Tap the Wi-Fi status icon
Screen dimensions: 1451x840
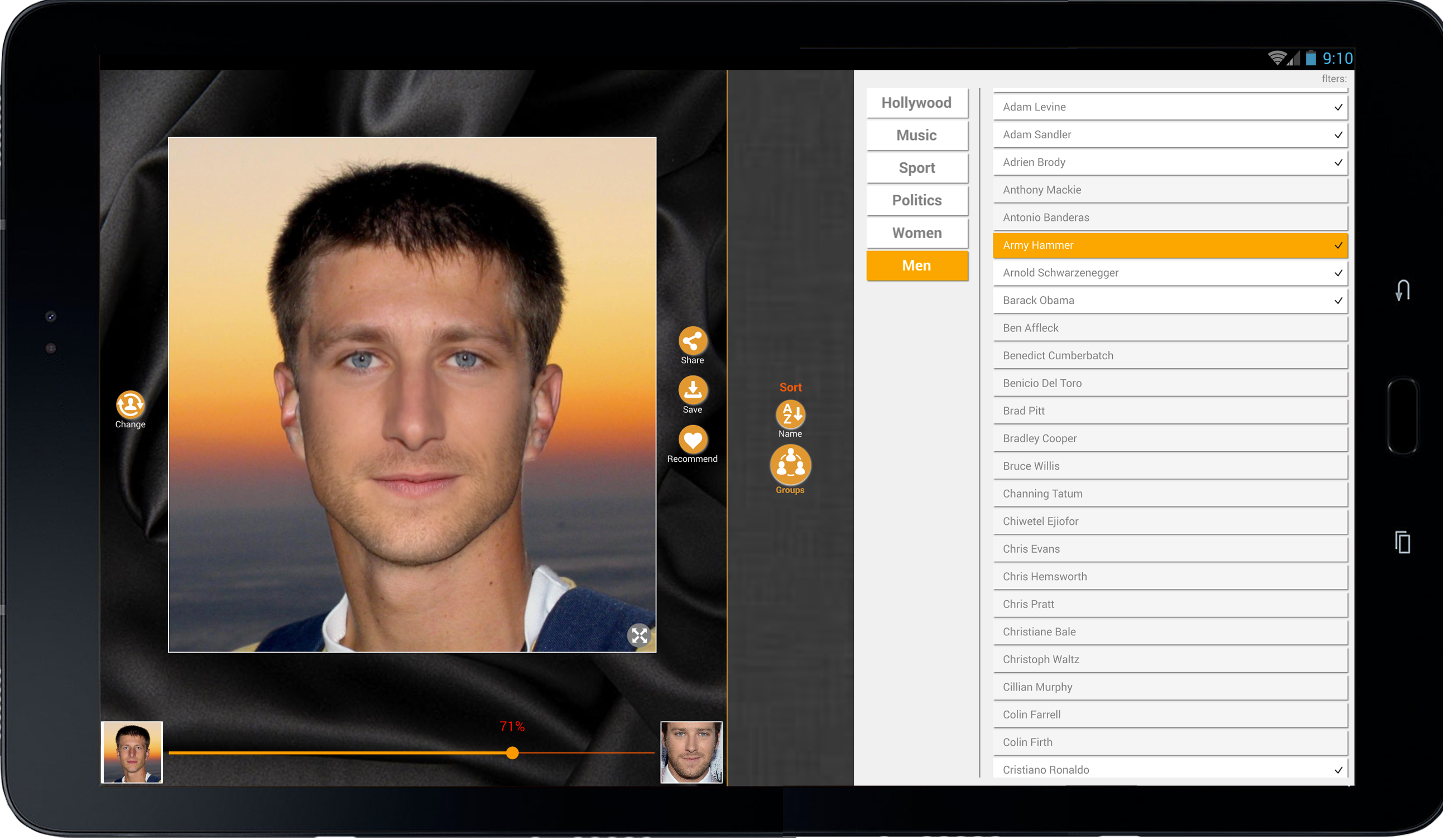tap(1276, 58)
